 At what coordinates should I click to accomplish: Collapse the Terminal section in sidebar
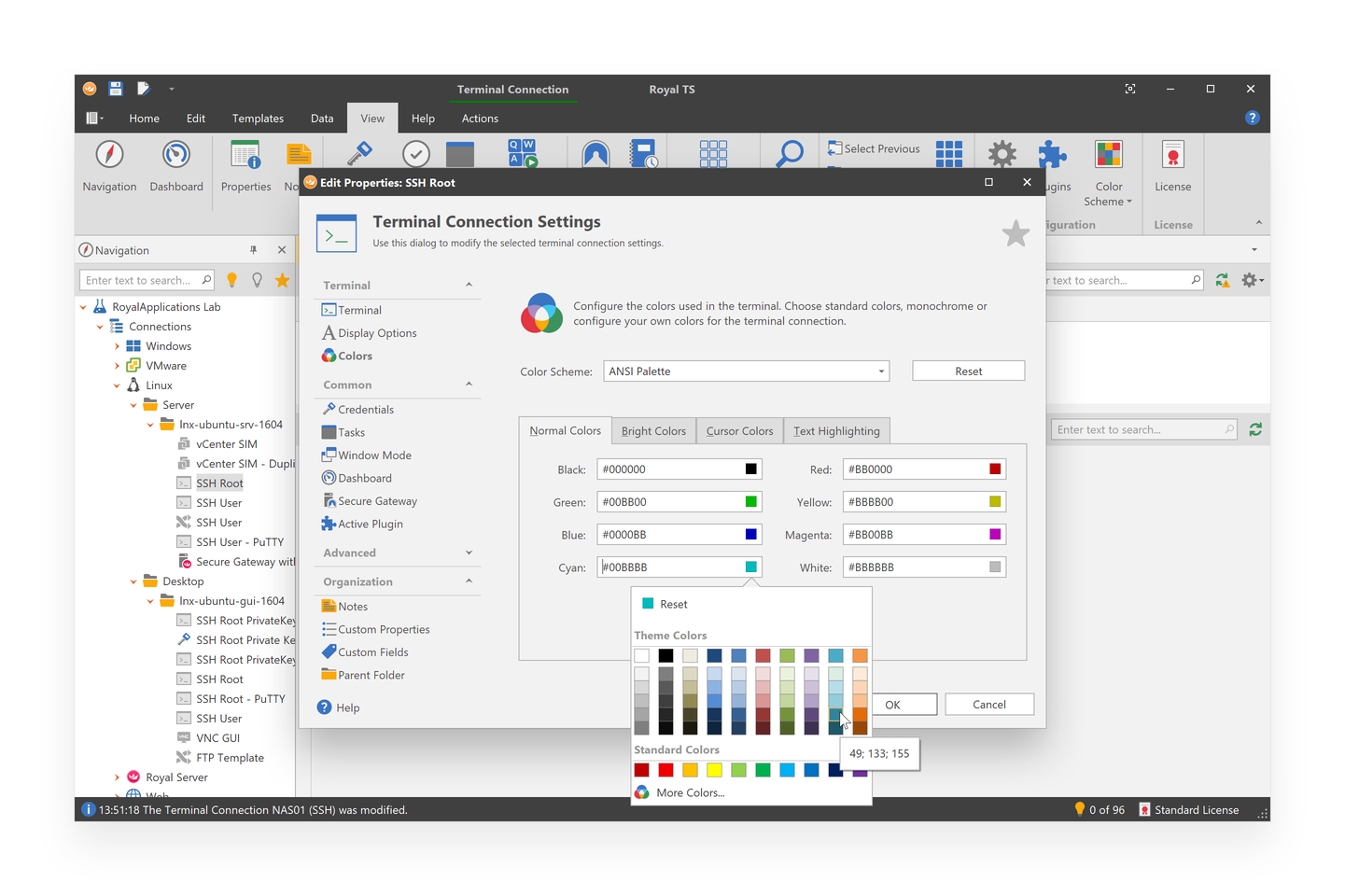[x=469, y=286]
